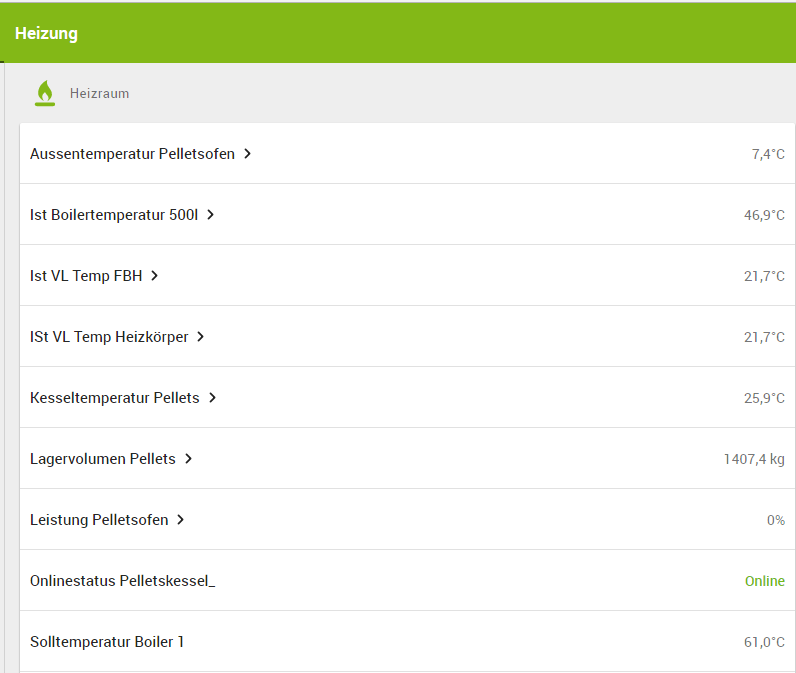Image resolution: width=796 pixels, height=673 pixels.
Task: Click Solltemperatur Boiler 1 label
Action: [107, 642]
